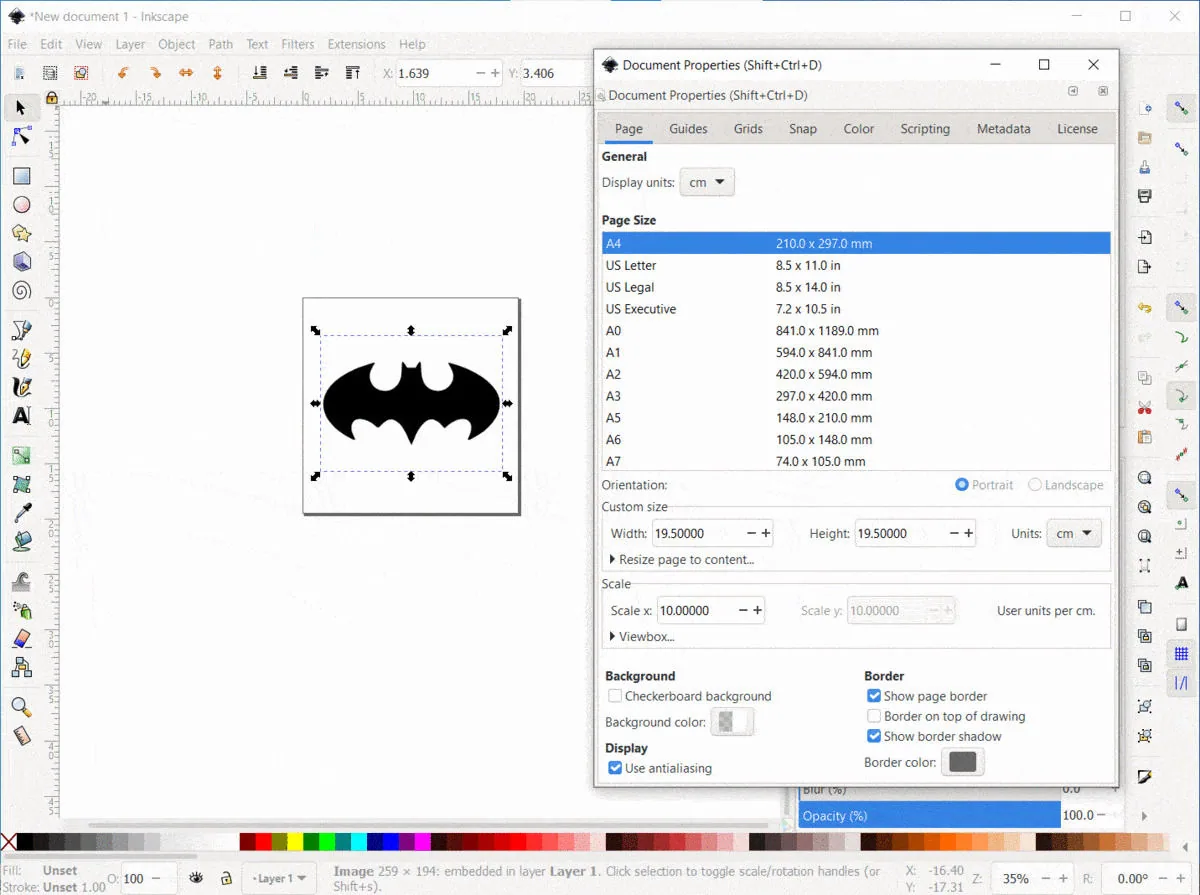The width and height of the screenshot is (1200, 895).
Task: Select the arrow Selector tool
Action: pos(21,107)
